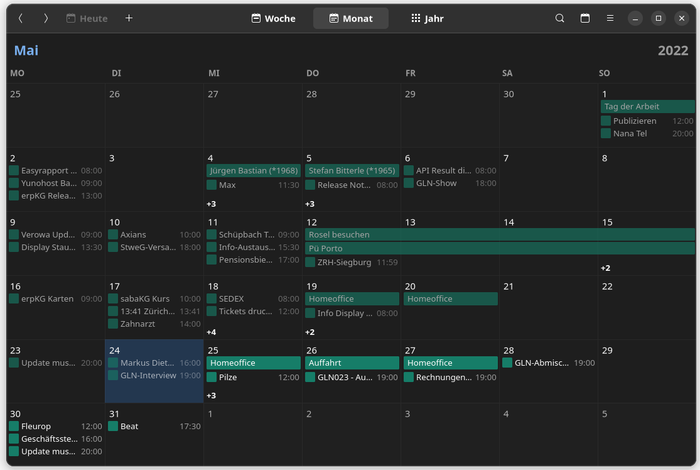Viewport: 700px width, 470px height.
Task: Open Homeoffice event on May 19
Action: 352,299
